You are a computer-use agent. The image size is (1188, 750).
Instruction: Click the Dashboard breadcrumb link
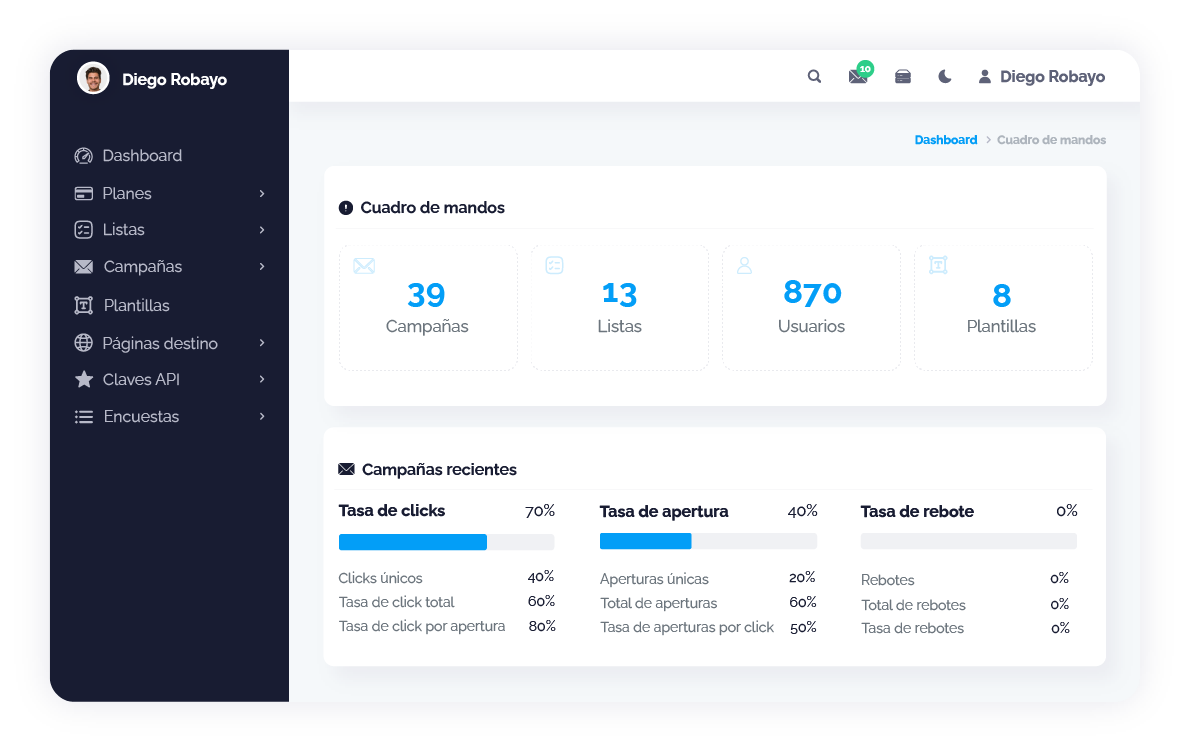click(x=945, y=140)
